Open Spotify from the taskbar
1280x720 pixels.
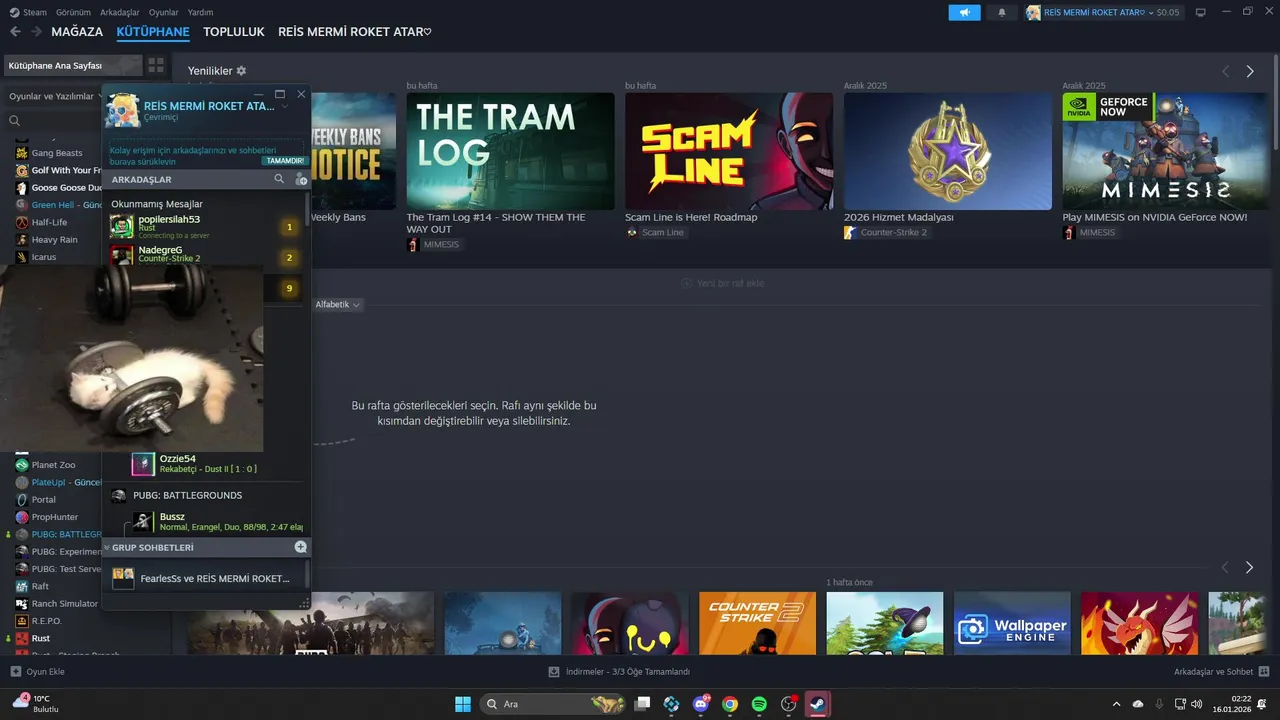(x=759, y=704)
